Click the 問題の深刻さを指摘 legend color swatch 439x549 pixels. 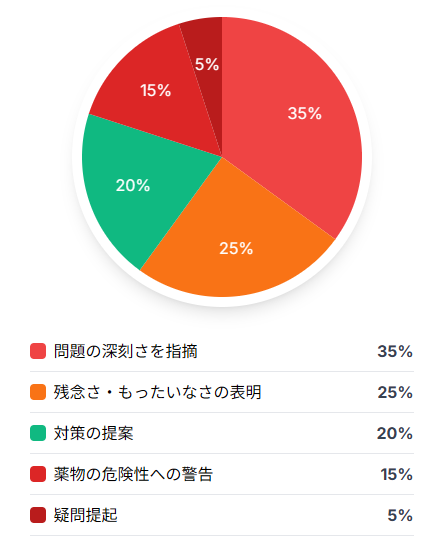tap(38, 351)
